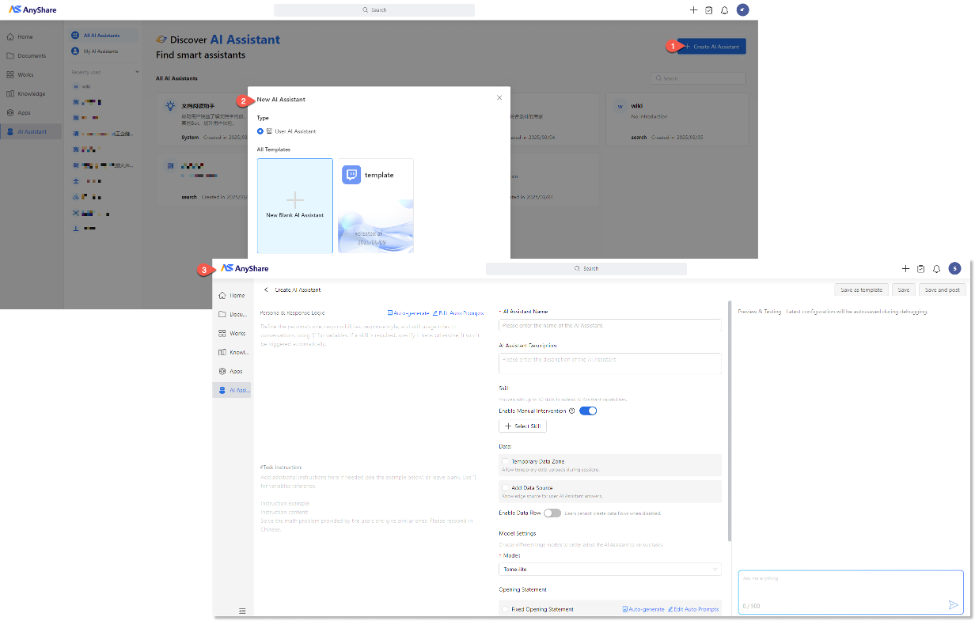The image size is (976, 622).
Task: Click the Save as template button
Action: coord(860,290)
